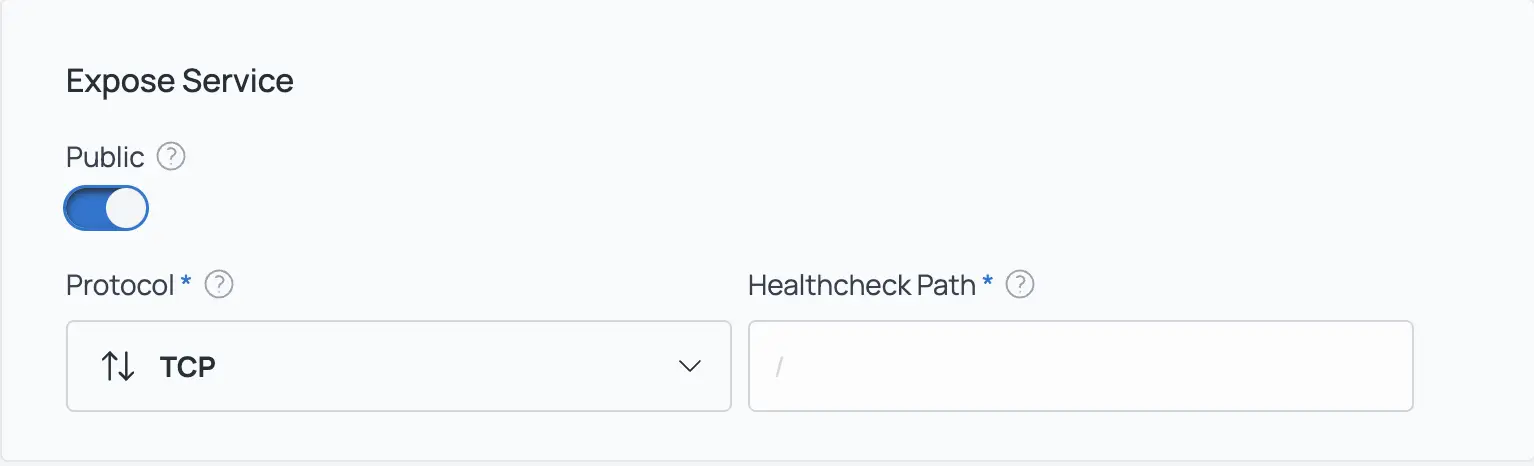Image resolution: width=1534 pixels, height=466 pixels.
Task: Open the Healthcheck Path help tooltip icon
Action: click(x=1019, y=285)
